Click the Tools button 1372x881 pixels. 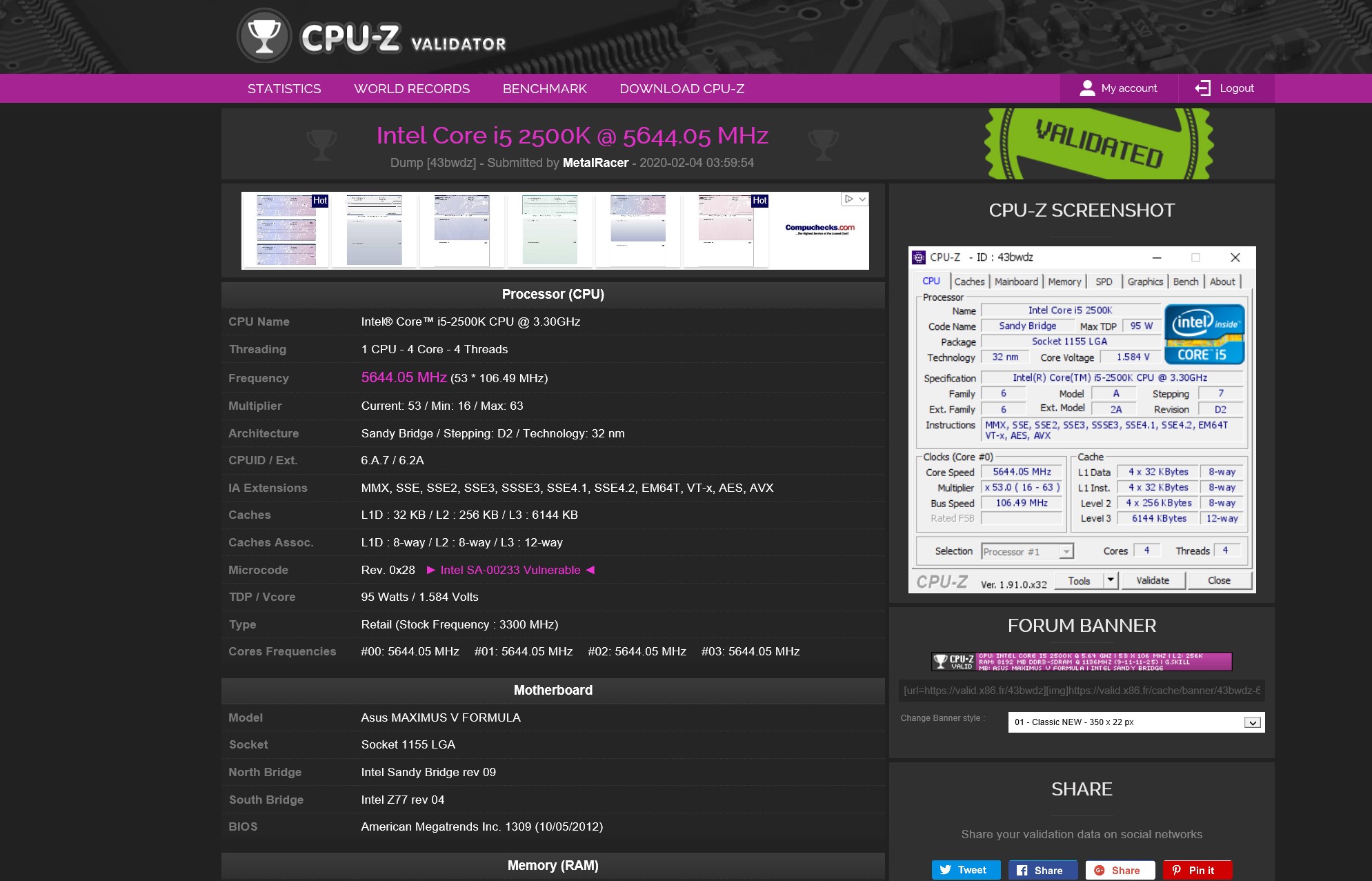1079,580
